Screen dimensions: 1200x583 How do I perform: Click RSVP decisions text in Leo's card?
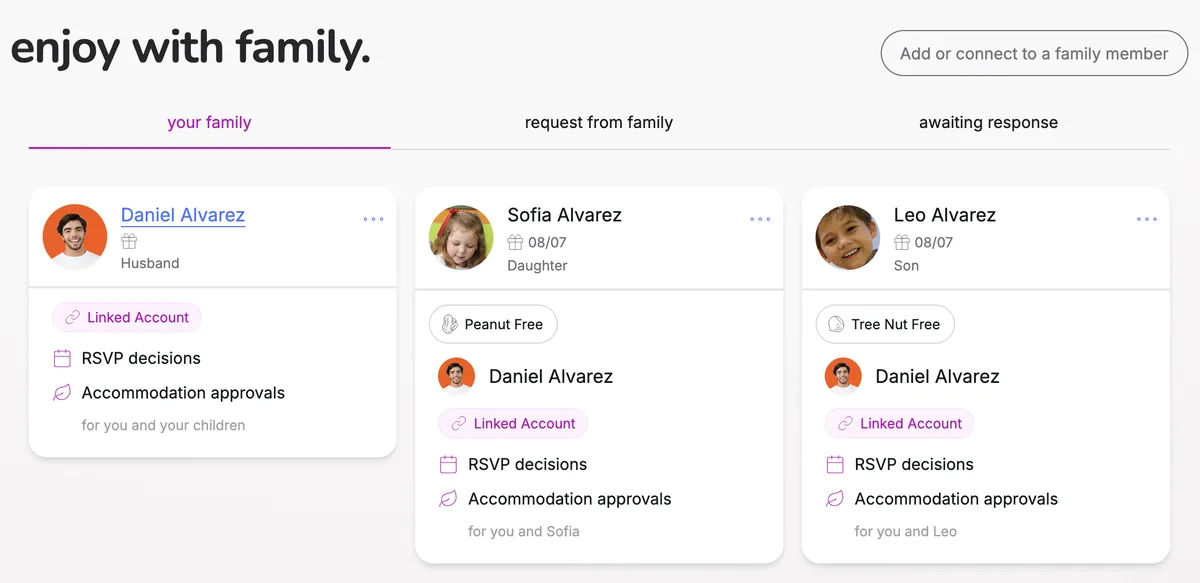coord(914,464)
